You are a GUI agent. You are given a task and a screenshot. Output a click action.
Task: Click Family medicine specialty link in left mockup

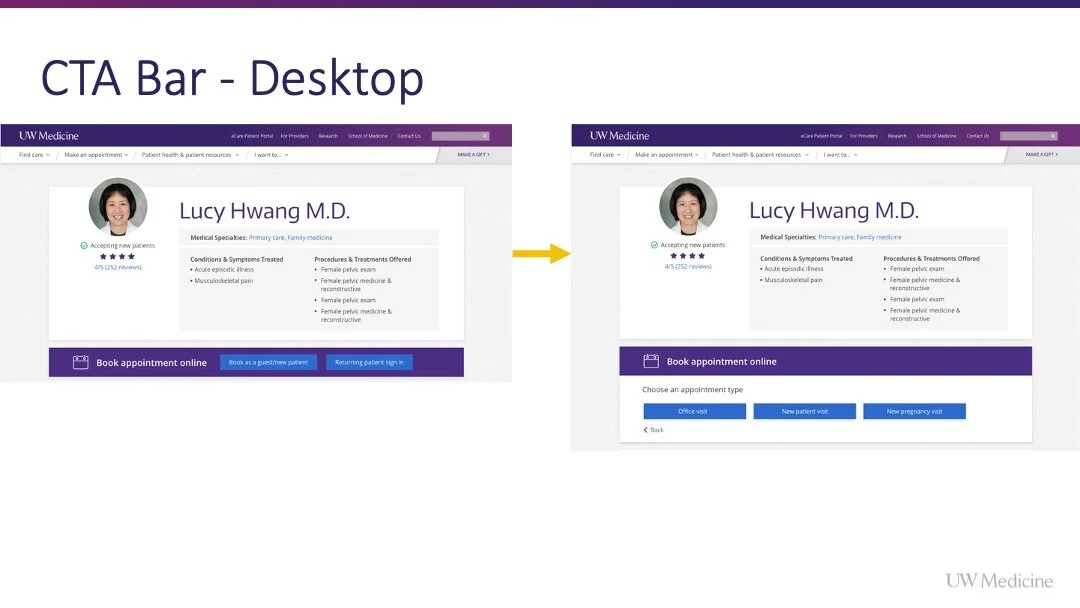coord(310,238)
